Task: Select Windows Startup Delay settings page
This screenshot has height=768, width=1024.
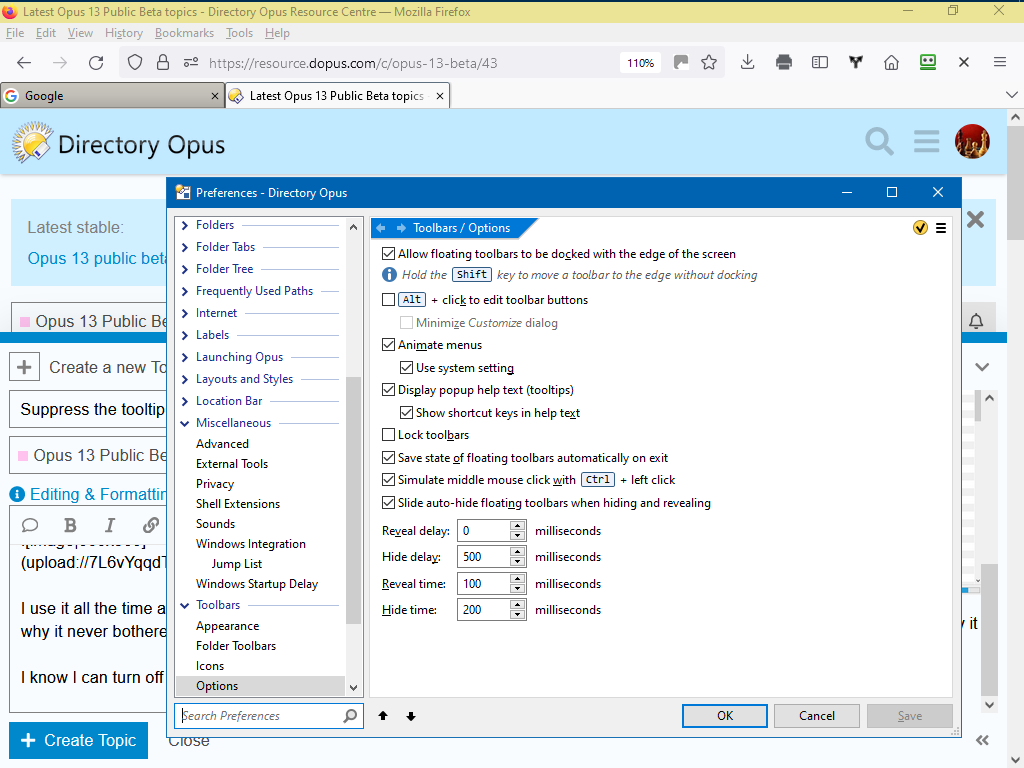Action: coord(257,584)
